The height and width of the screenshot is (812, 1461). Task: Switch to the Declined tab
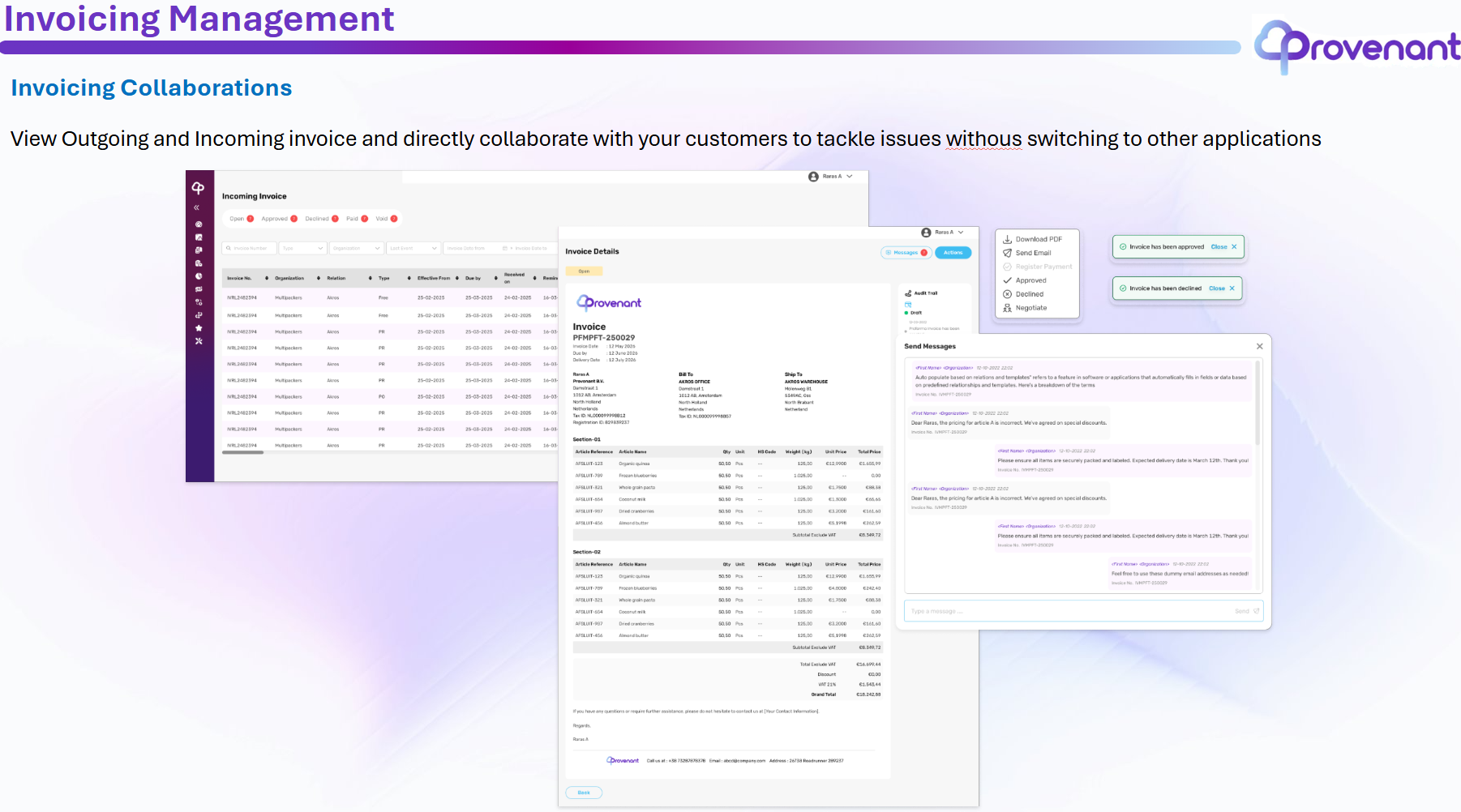point(322,219)
